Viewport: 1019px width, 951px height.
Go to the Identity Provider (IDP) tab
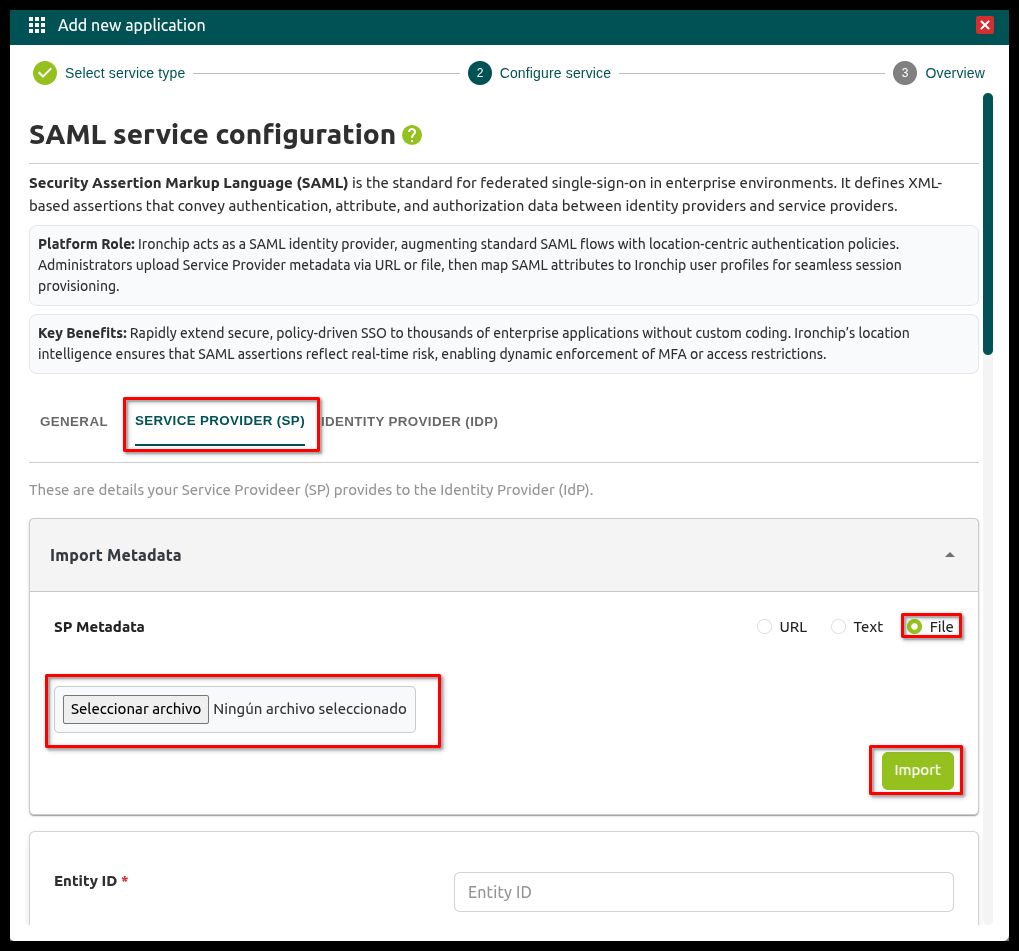410,422
